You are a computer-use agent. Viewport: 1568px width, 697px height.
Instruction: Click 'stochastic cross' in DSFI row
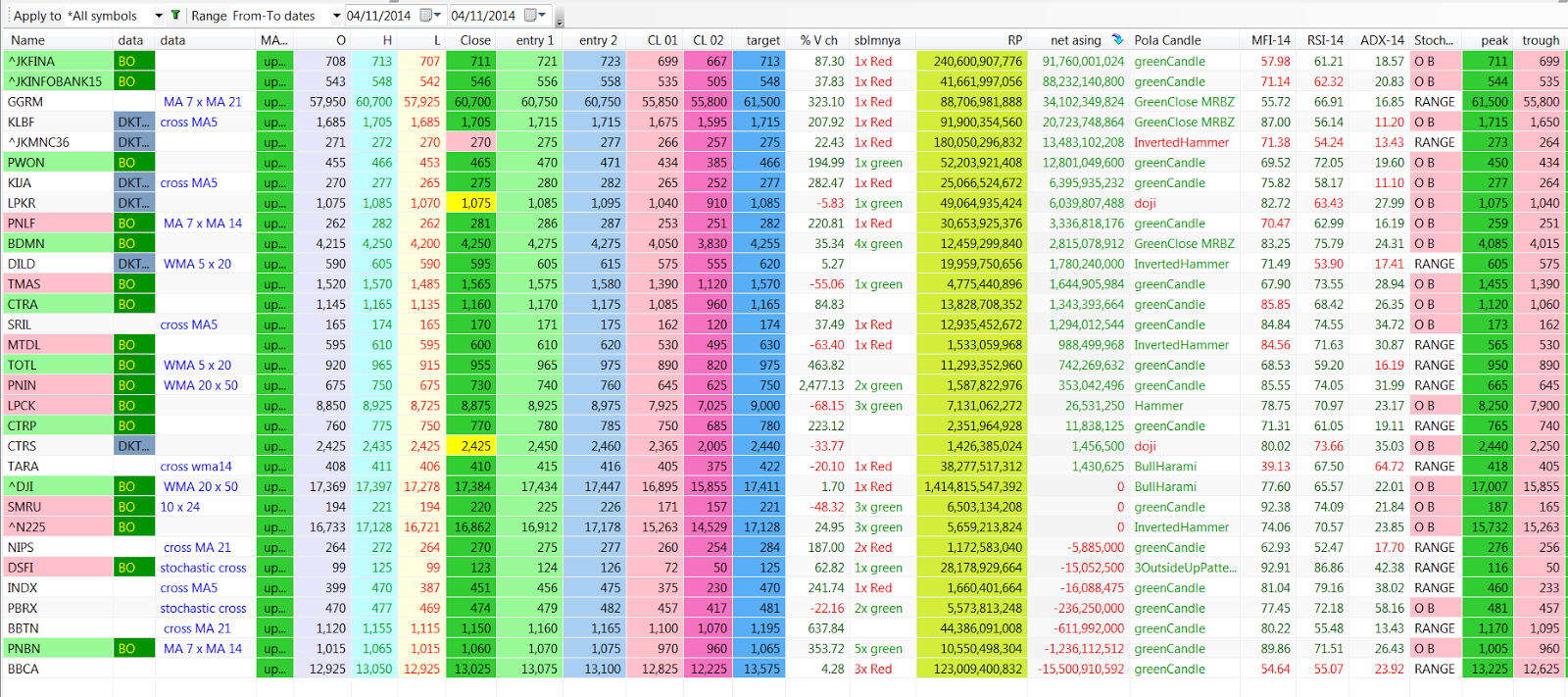tap(204, 568)
